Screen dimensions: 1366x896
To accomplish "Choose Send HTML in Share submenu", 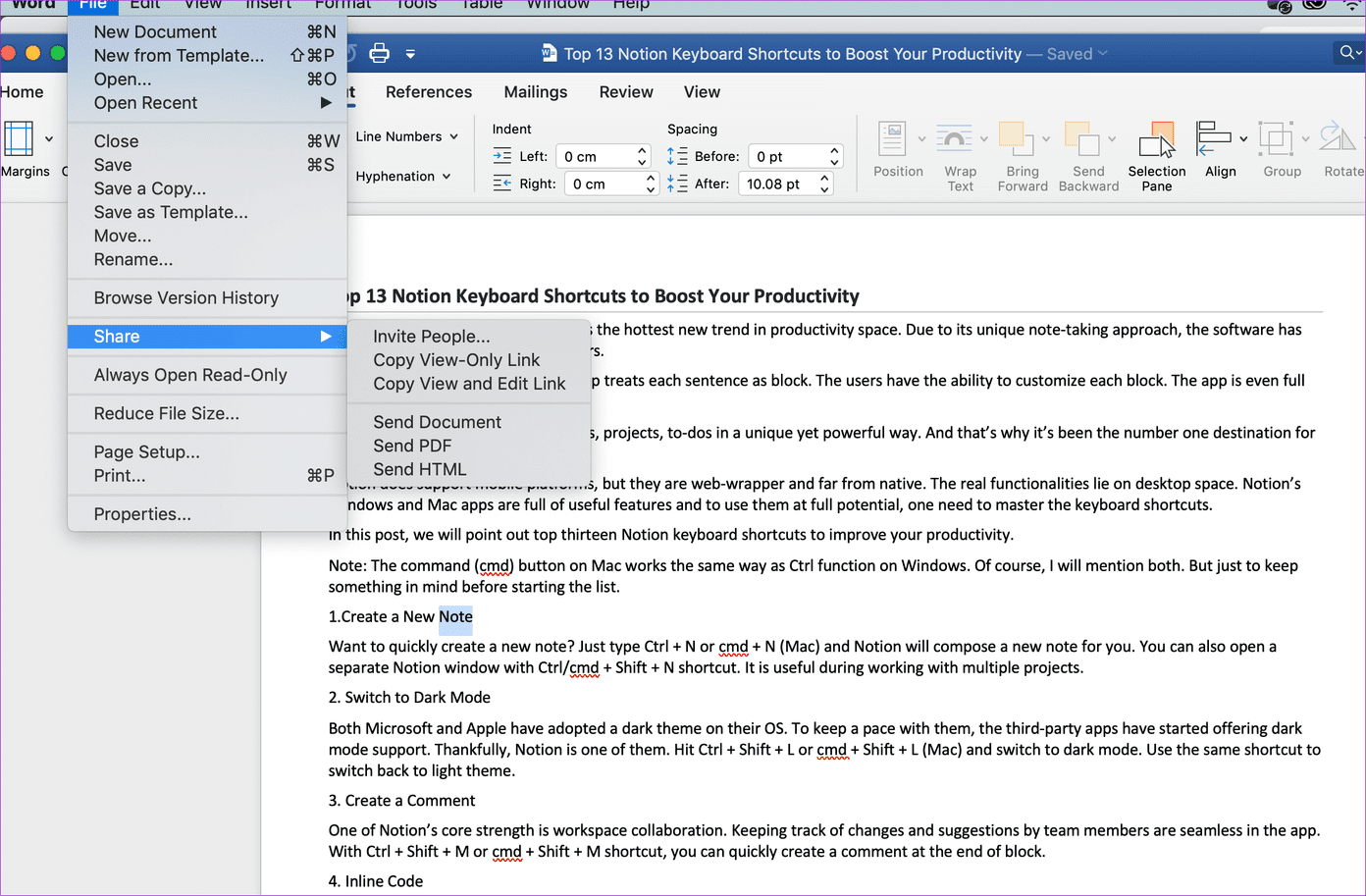I will click(469, 469).
